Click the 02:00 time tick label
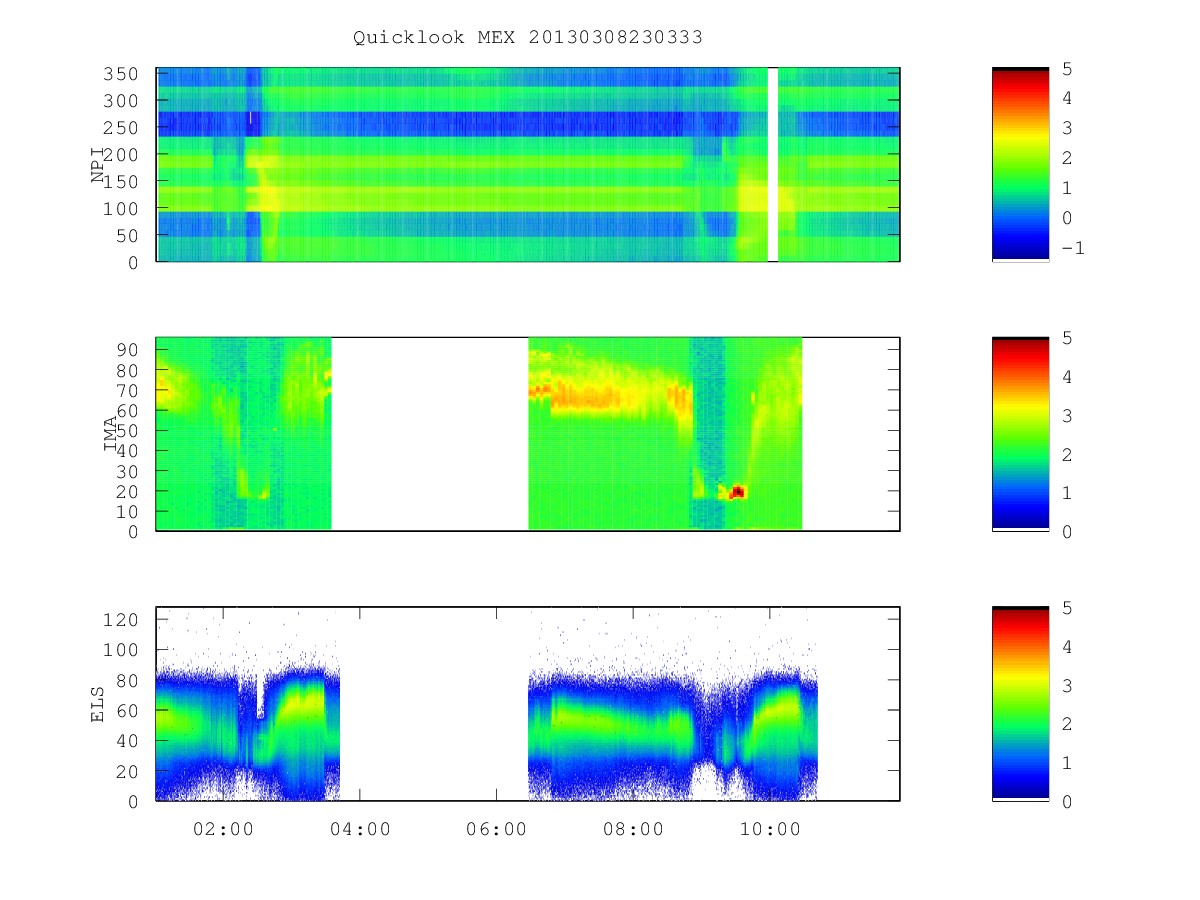The width and height of the screenshot is (1200, 900). click(x=223, y=829)
